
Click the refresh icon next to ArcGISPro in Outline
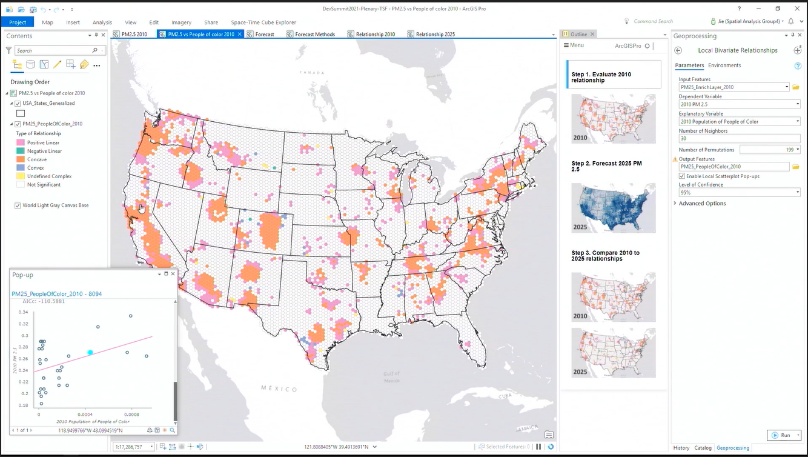647,46
